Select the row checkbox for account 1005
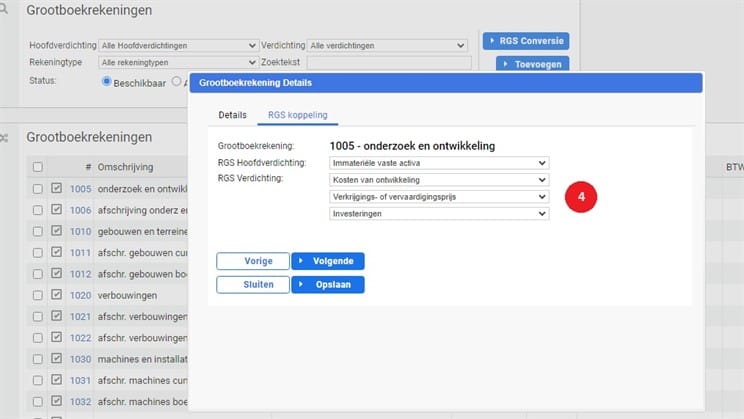The height and width of the screenshot is (419, 744). [37, 189]
